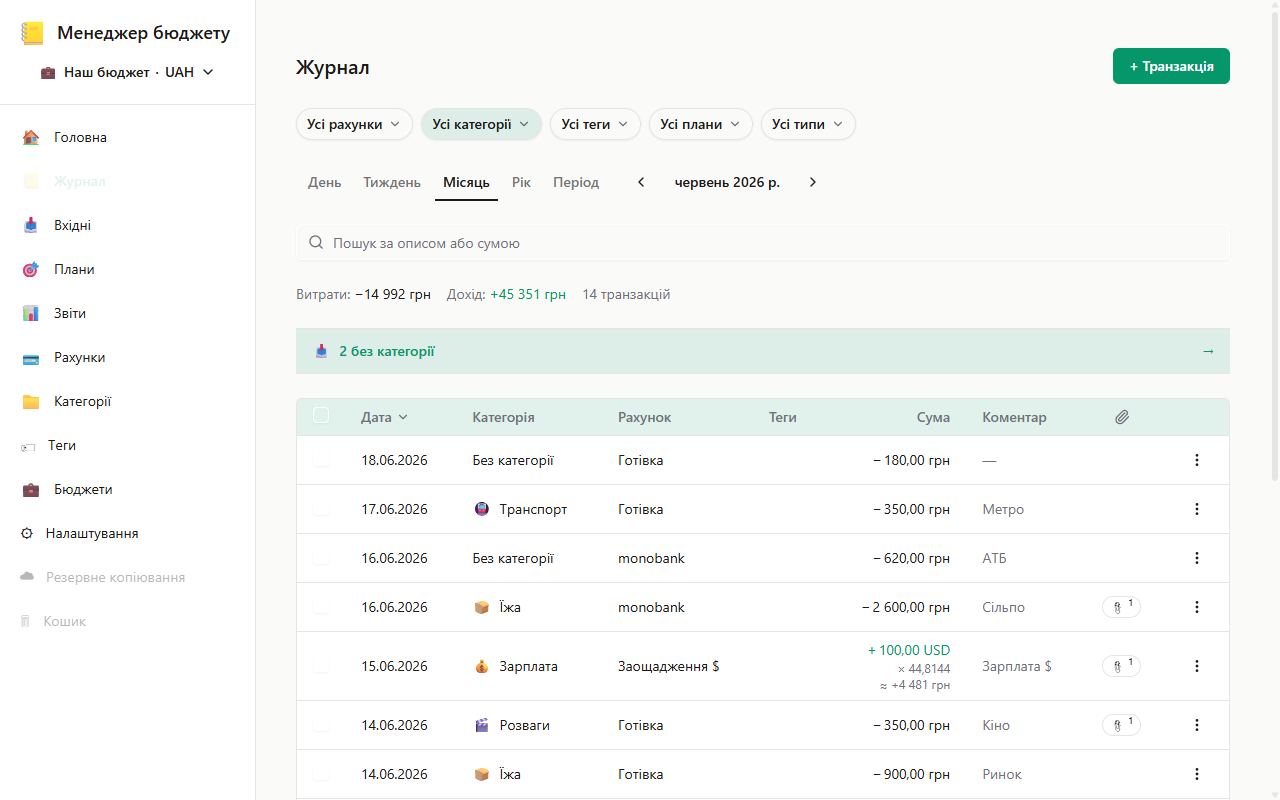Open Усі рахунки filter dropdown
The image size is (1280, 800).
[x=354, y=124]
